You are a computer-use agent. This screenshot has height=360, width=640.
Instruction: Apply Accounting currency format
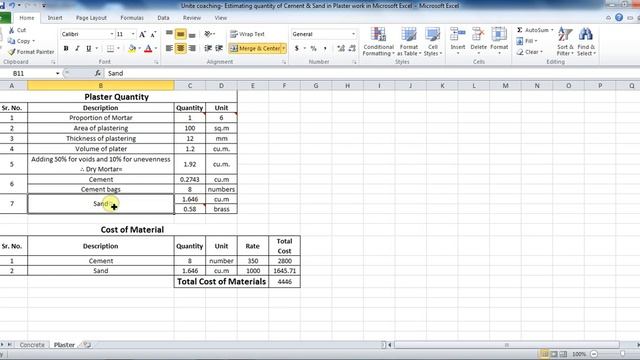297,49
